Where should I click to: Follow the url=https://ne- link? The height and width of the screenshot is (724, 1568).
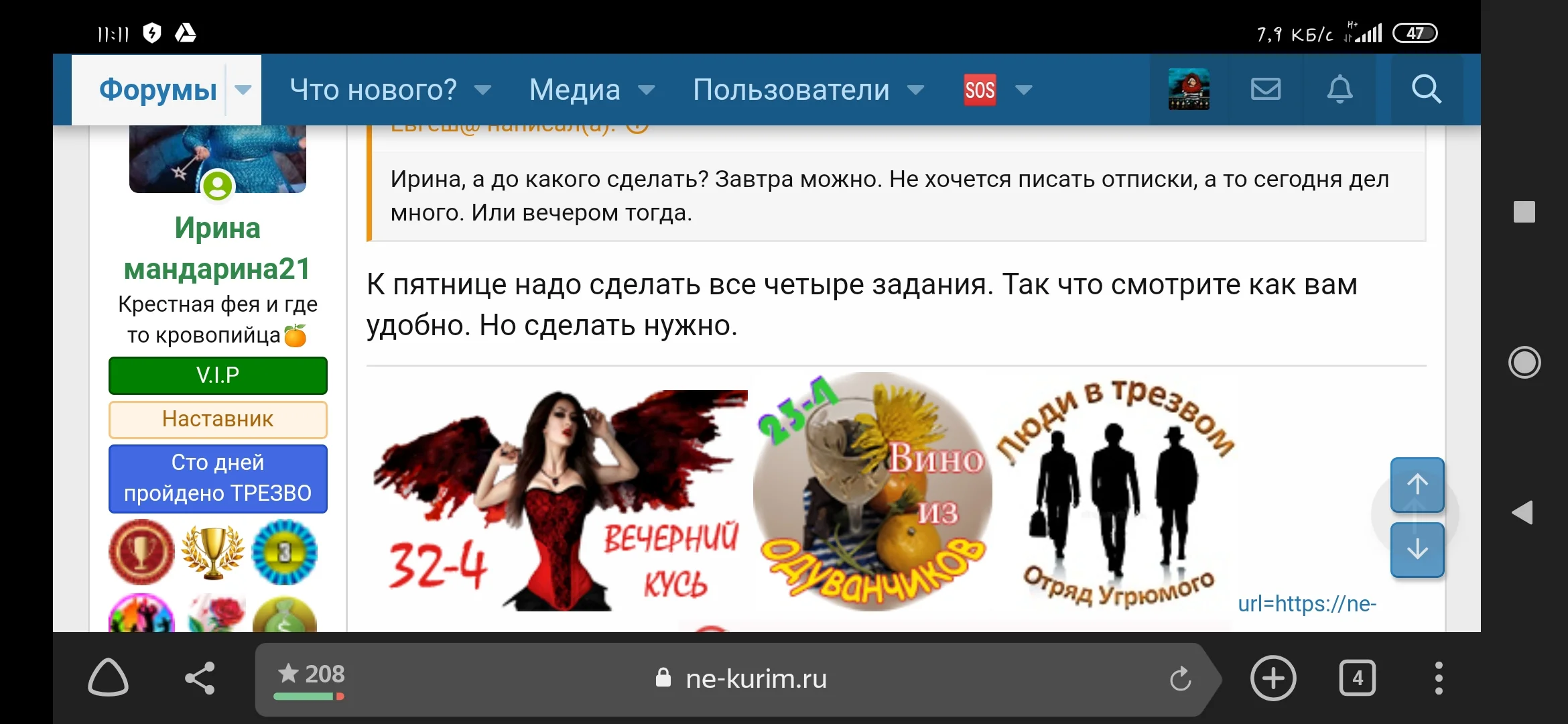[1307, 604]
